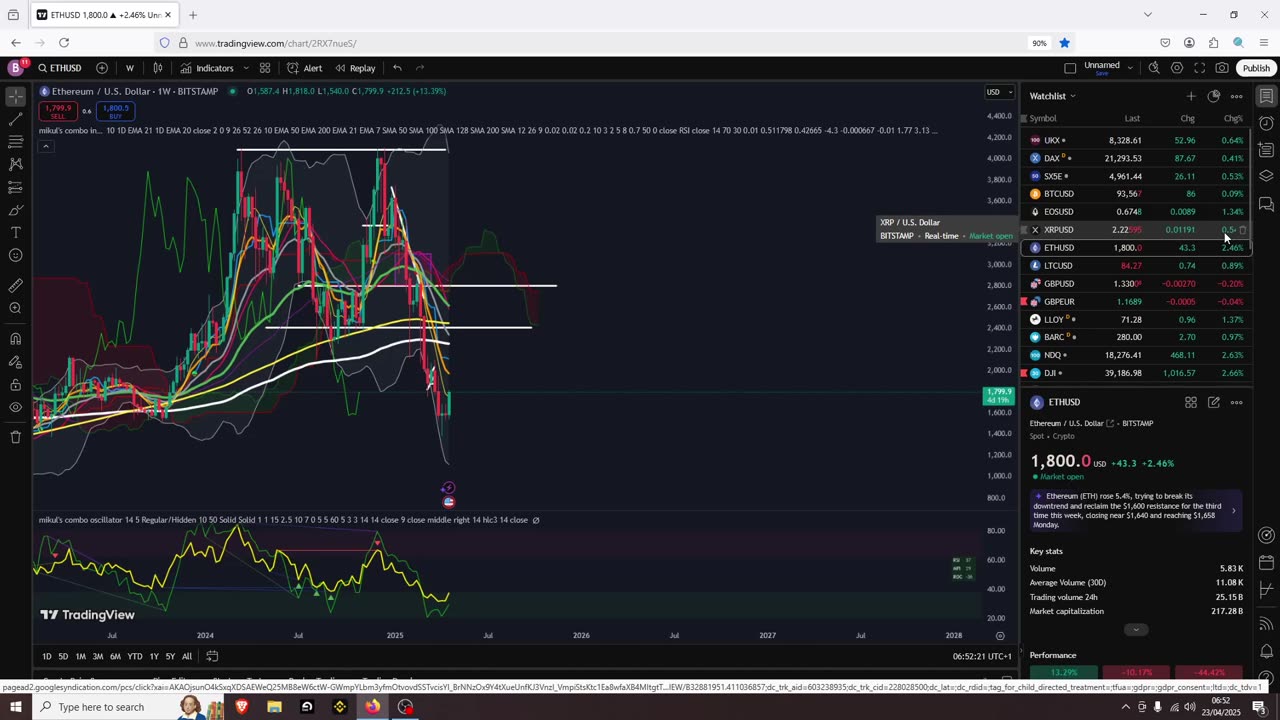Enter fullscreen mode
The image size is (1280, 720).
[1200, 68]
